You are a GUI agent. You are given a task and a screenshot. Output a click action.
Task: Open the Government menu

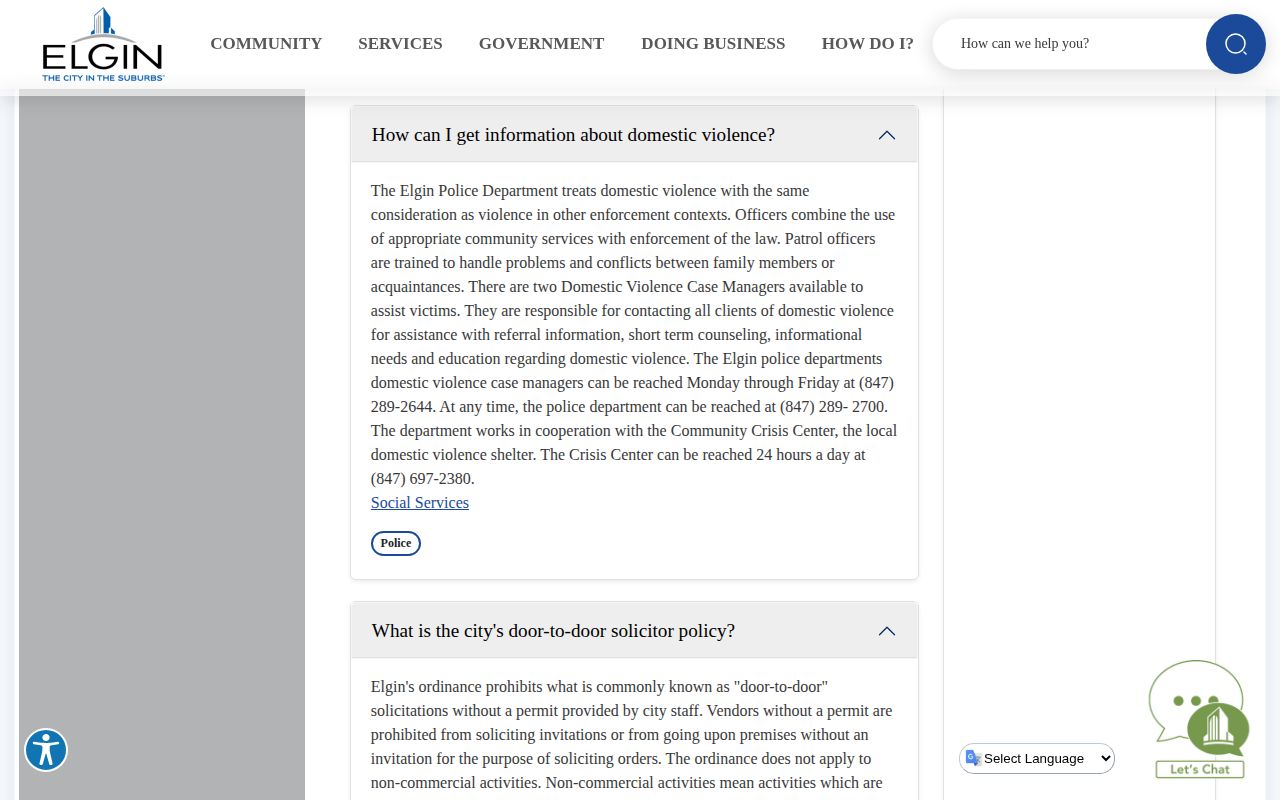point(541,44)
